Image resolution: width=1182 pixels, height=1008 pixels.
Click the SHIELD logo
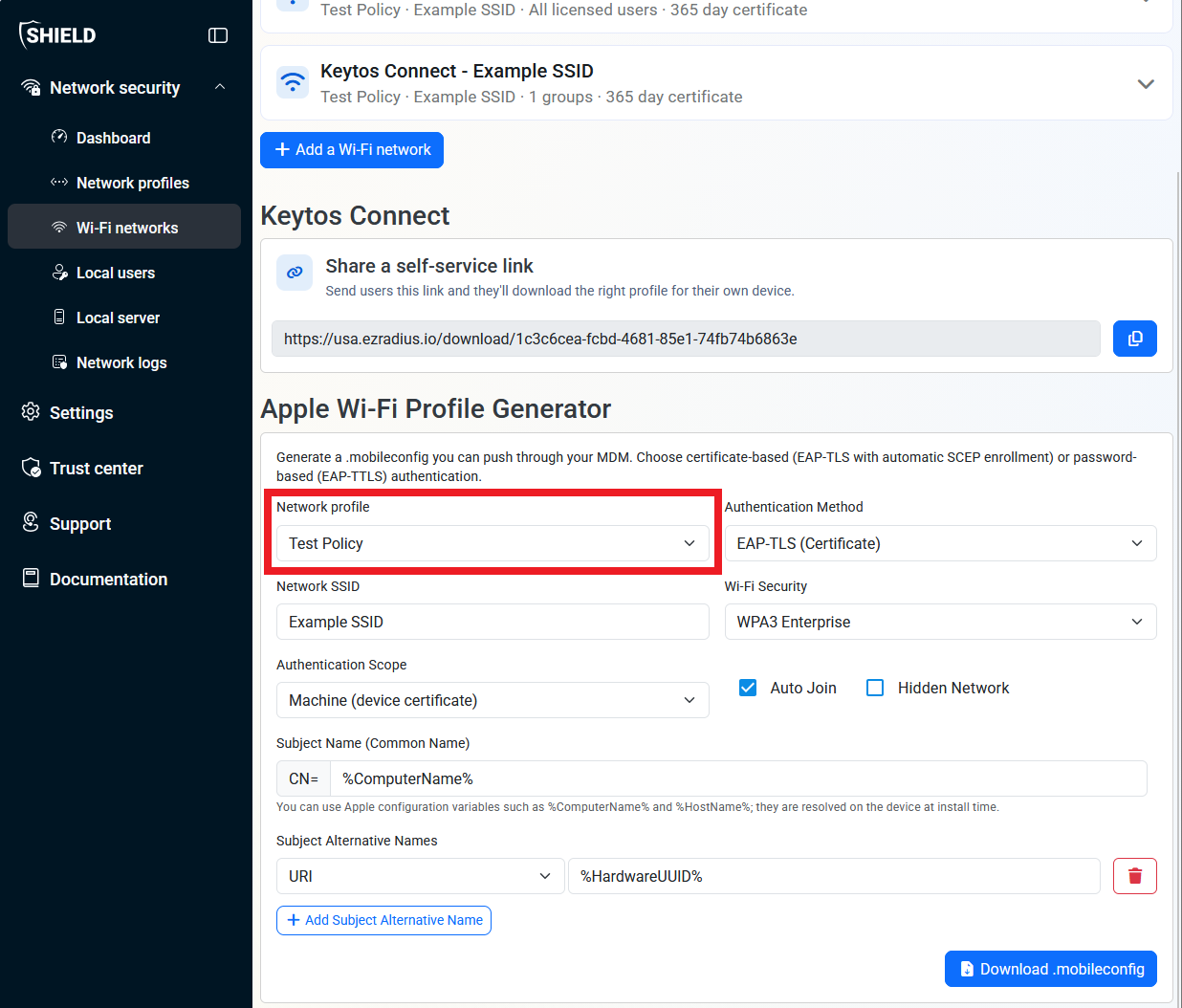(x=57, y=35)
